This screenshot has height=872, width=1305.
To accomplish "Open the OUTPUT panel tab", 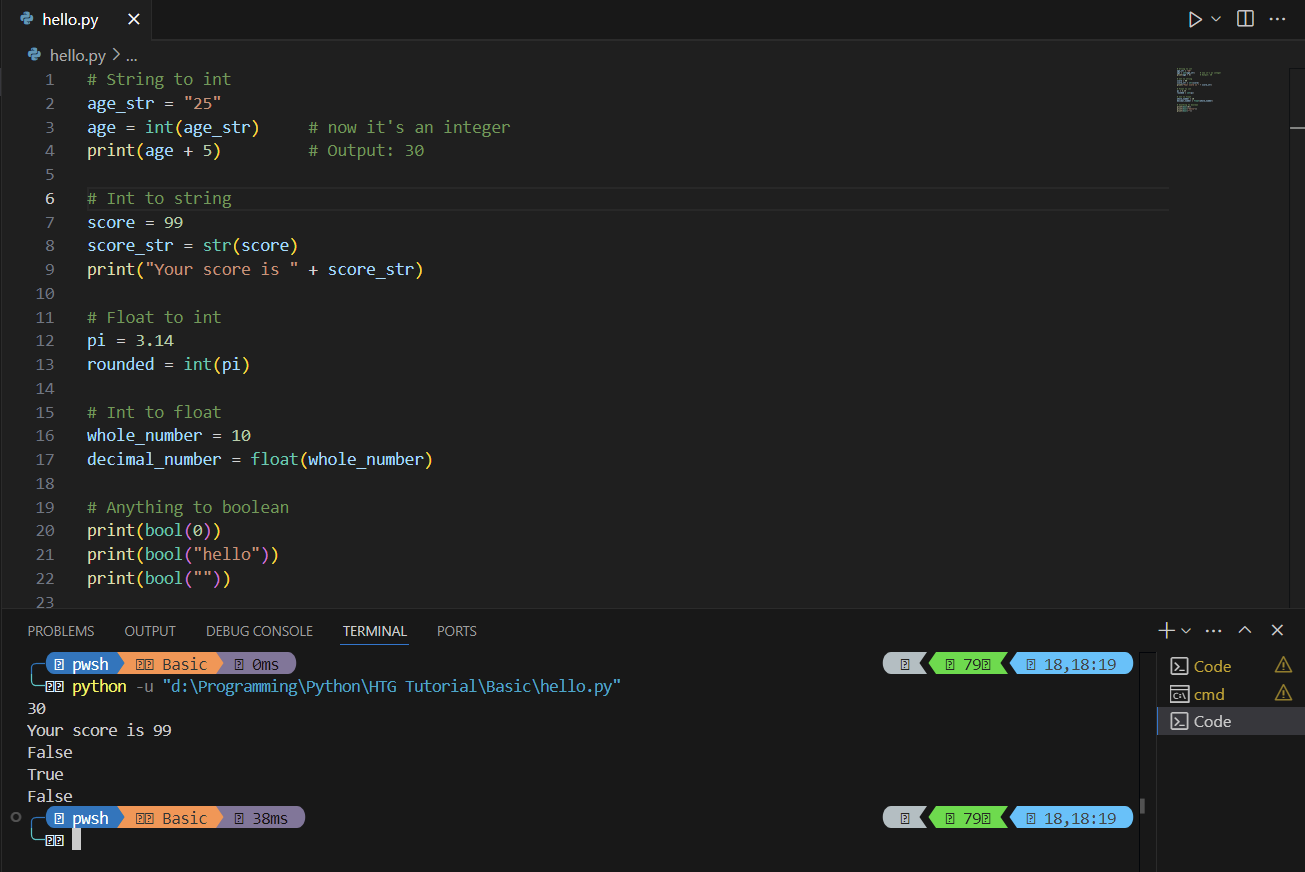I will pyautogui.click(x=150, y=631).
